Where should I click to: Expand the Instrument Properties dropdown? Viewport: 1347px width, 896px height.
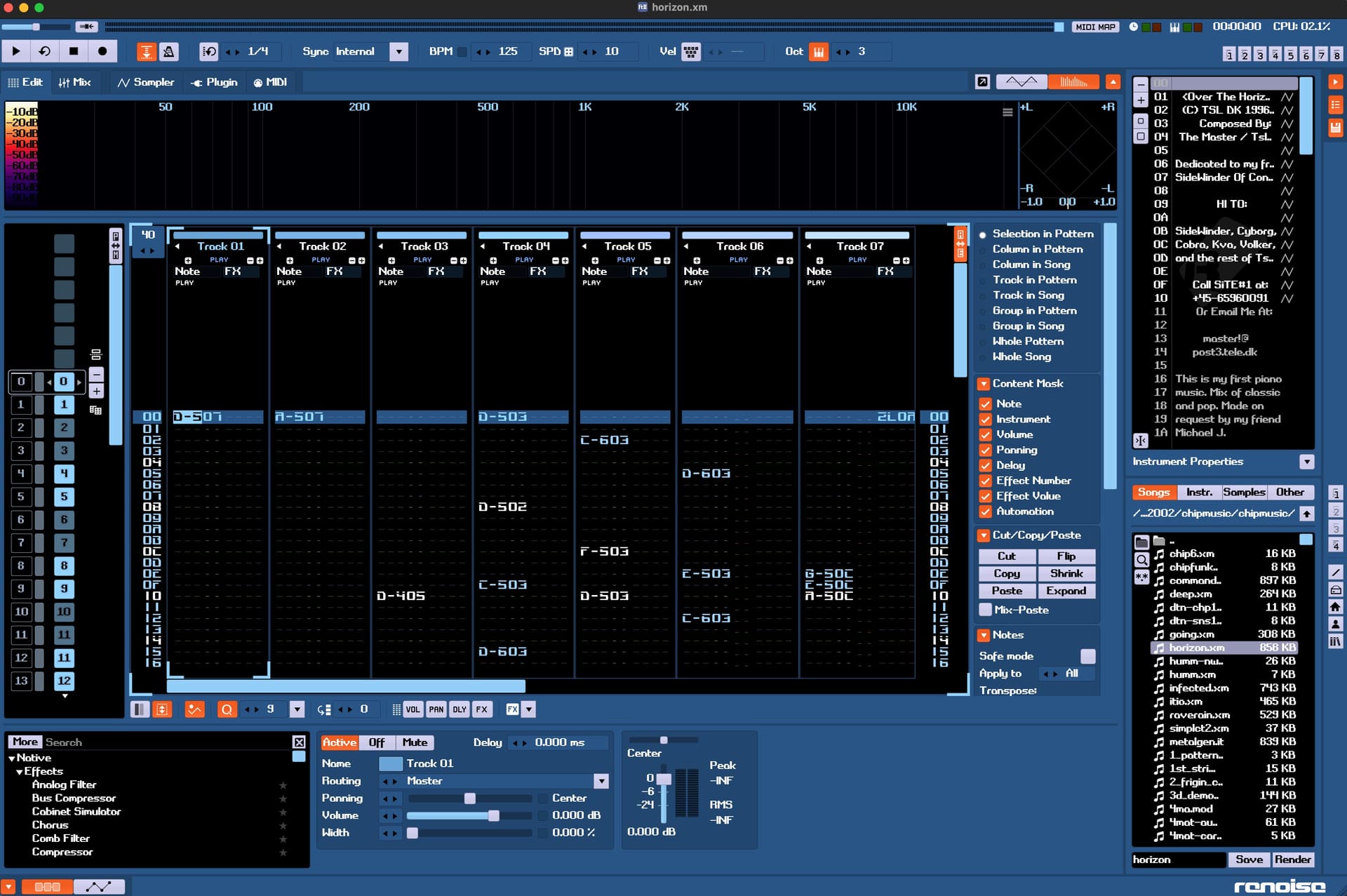pos(1306,462)
